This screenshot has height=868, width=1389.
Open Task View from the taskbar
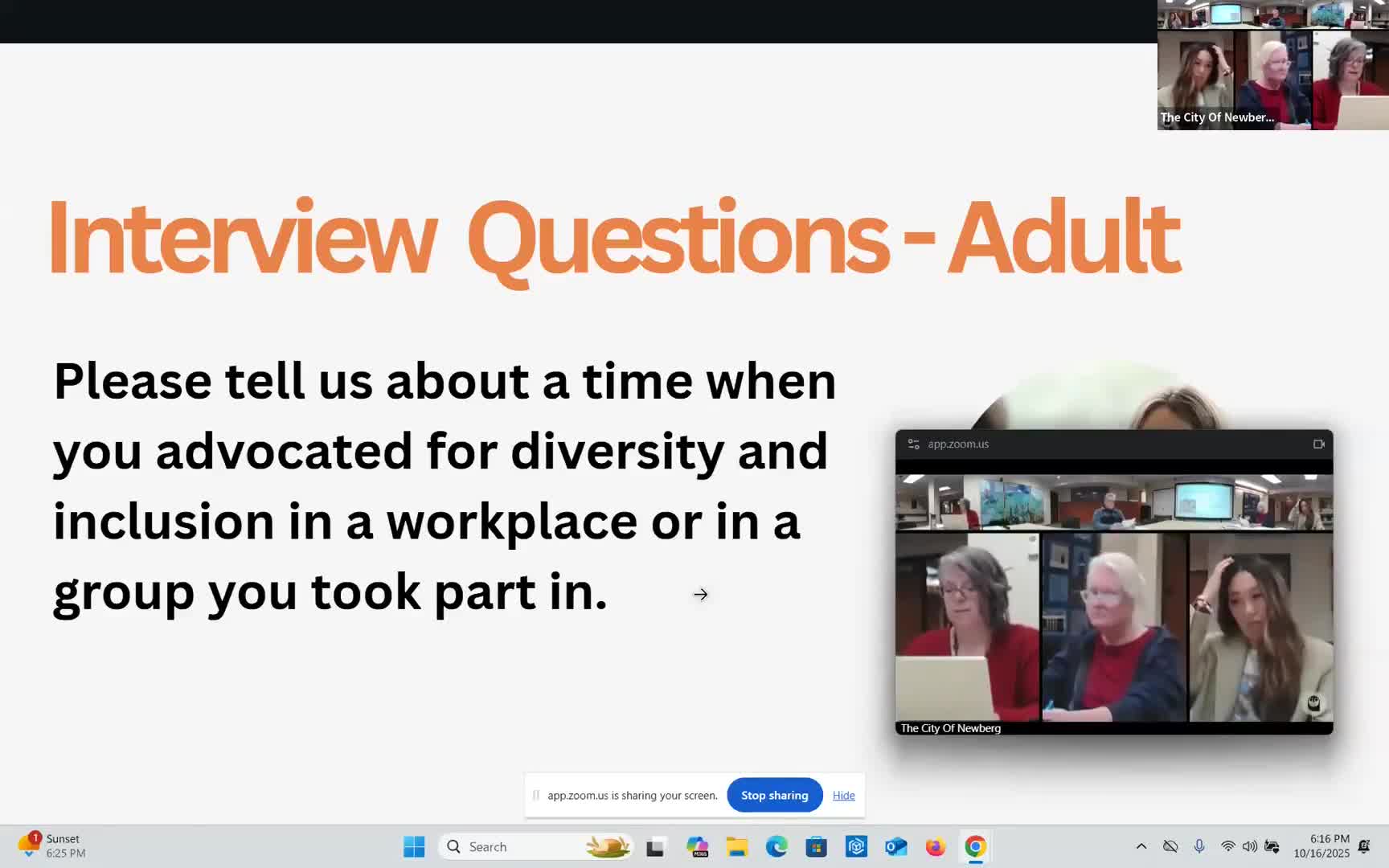click(x=655, y=846)
